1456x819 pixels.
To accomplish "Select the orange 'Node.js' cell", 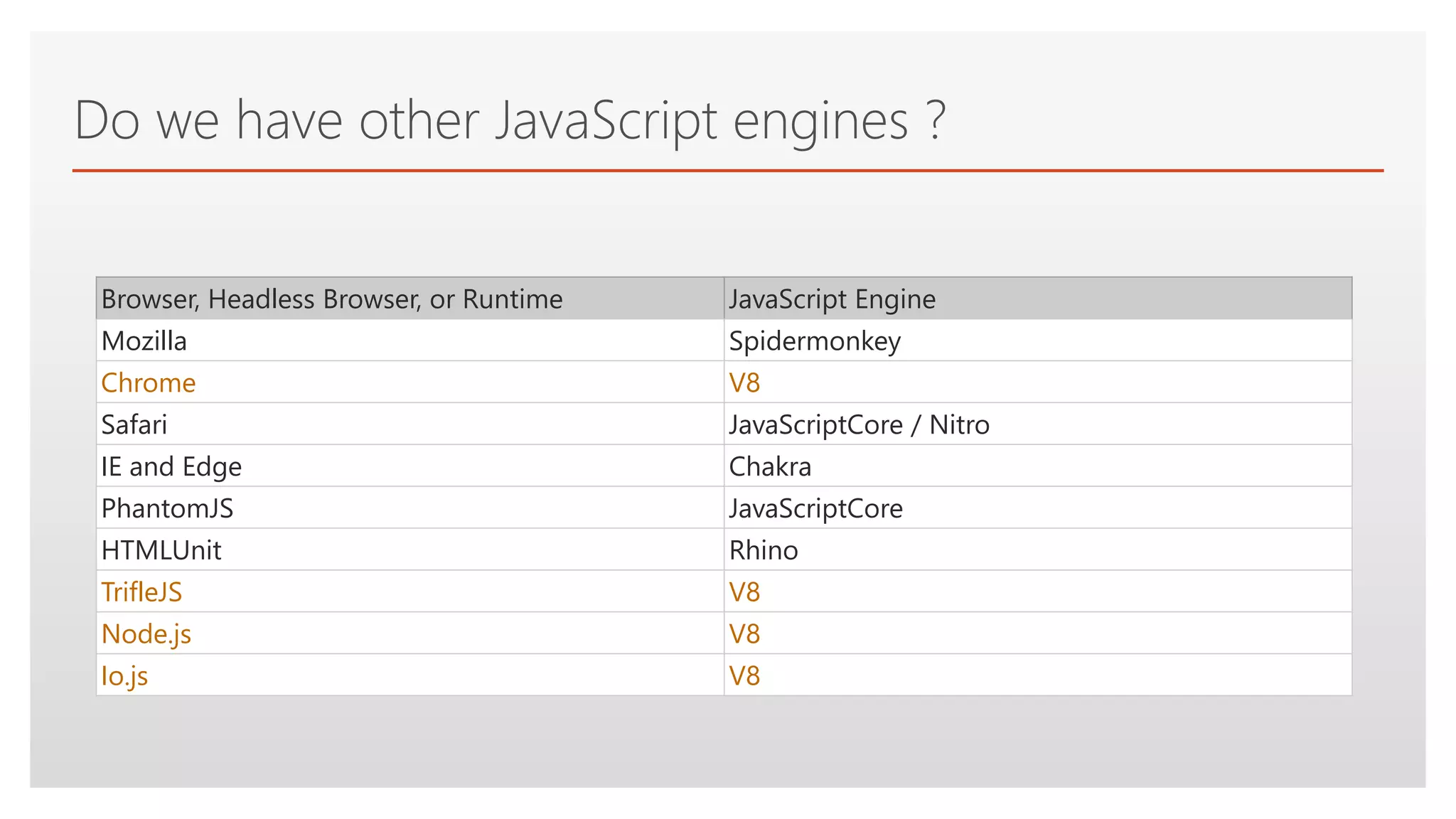I will pyautogui.click(x=410, y=633).
